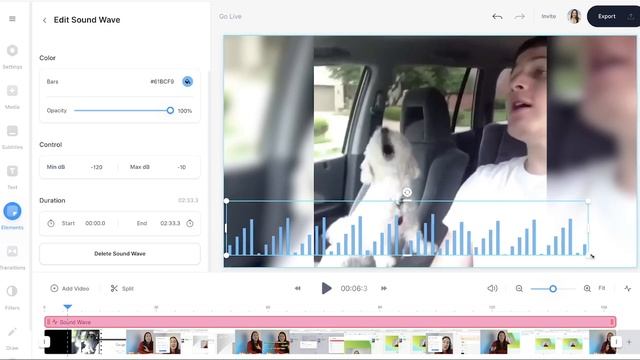Skip backward in the timeline

(x=298, y=288)
